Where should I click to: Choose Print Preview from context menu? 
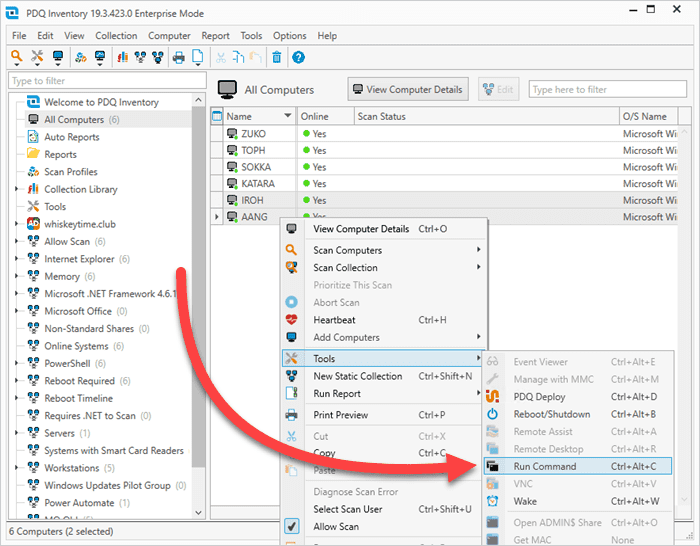384,415
